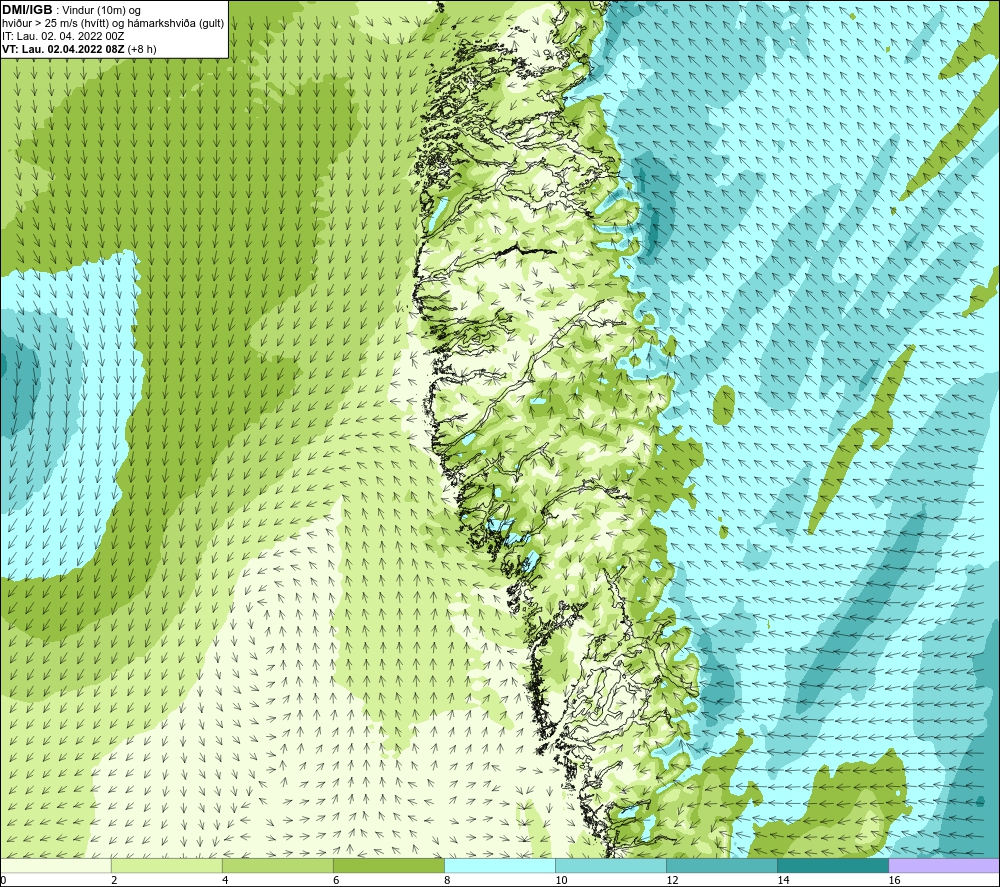The height and width of the screenshot is (887, 1000).
Task: Click the "0" scale label under the colour bar
Action: (3, 881)
